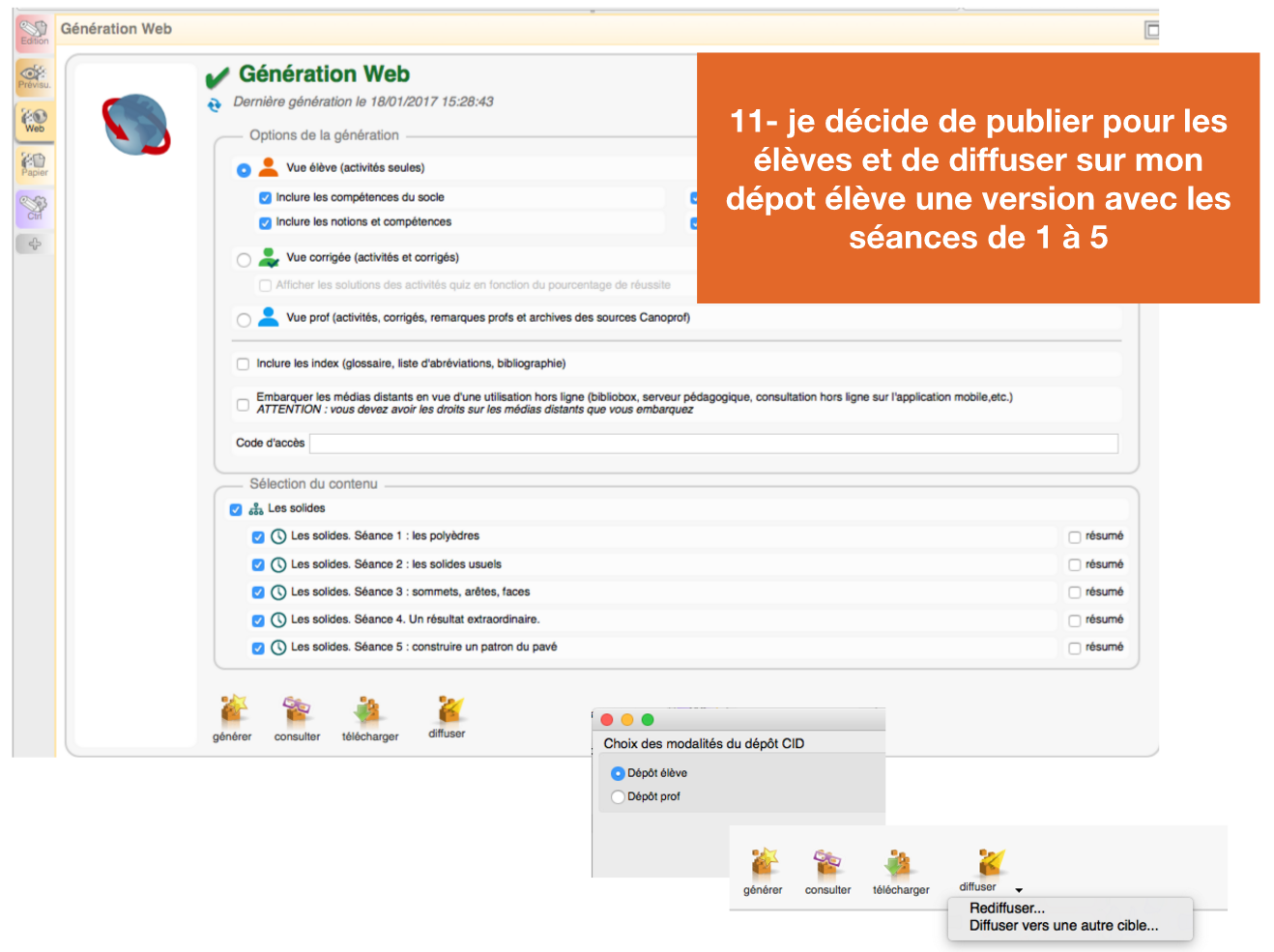
Task: Select Dépôt élève in the CID dialog
Action: 618,774
